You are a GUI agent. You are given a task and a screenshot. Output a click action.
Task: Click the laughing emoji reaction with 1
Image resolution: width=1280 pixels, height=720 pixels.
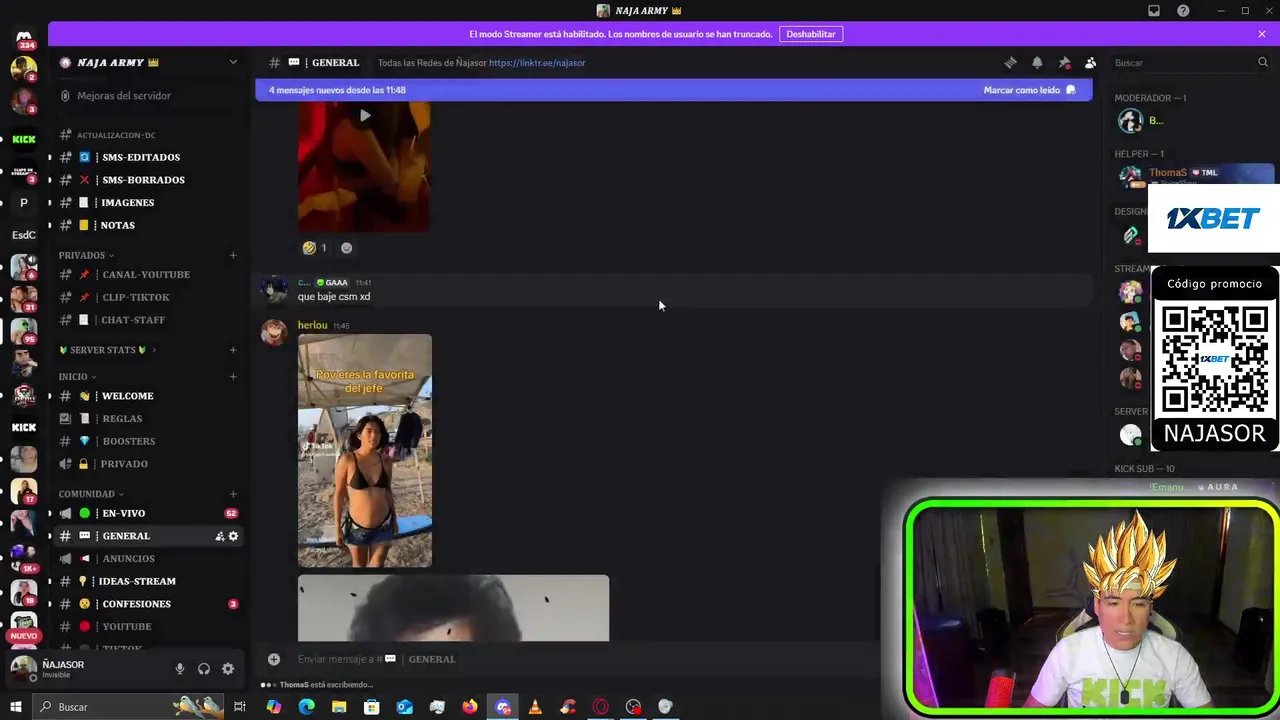[315, 248]
